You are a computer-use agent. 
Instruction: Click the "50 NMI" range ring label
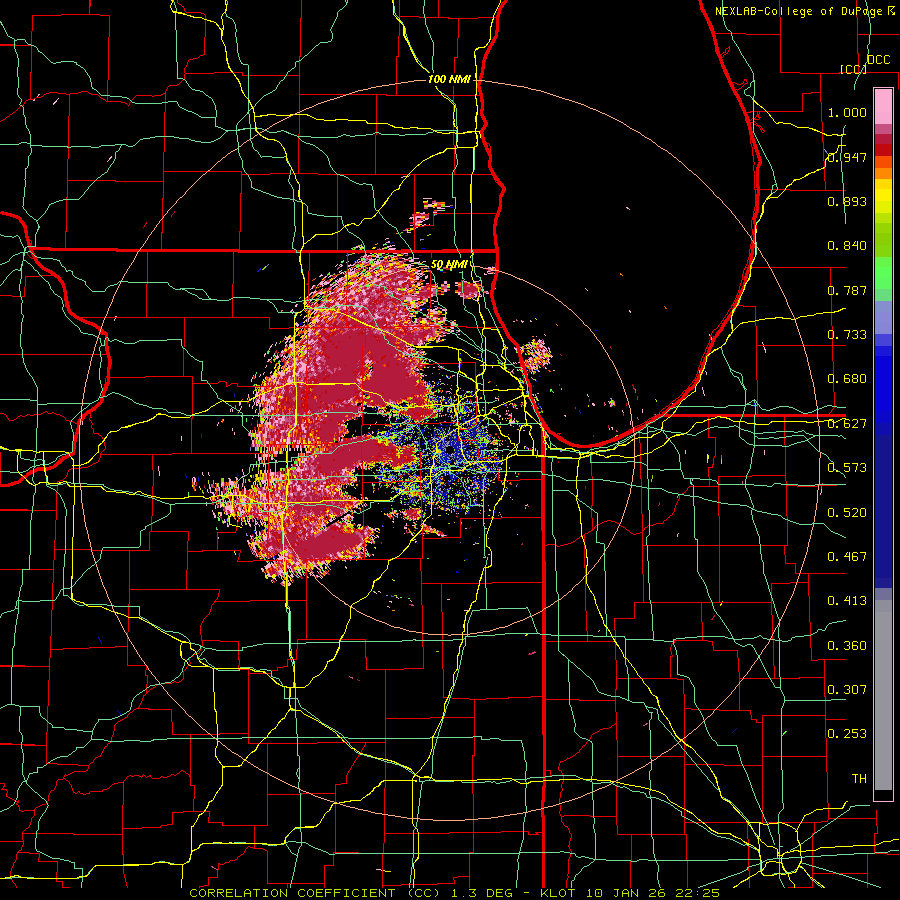pyautogui.click(x=449, y=265)
